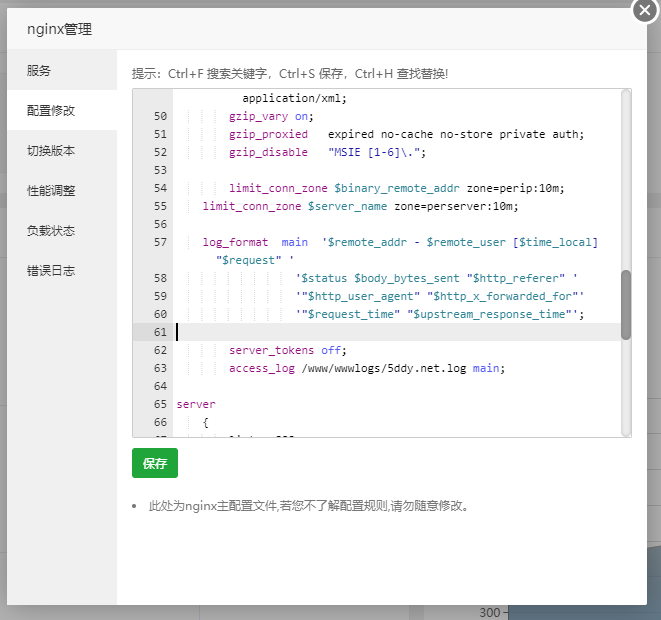Click $body_bytes_sent on line 58

click(x=406, y=279)
